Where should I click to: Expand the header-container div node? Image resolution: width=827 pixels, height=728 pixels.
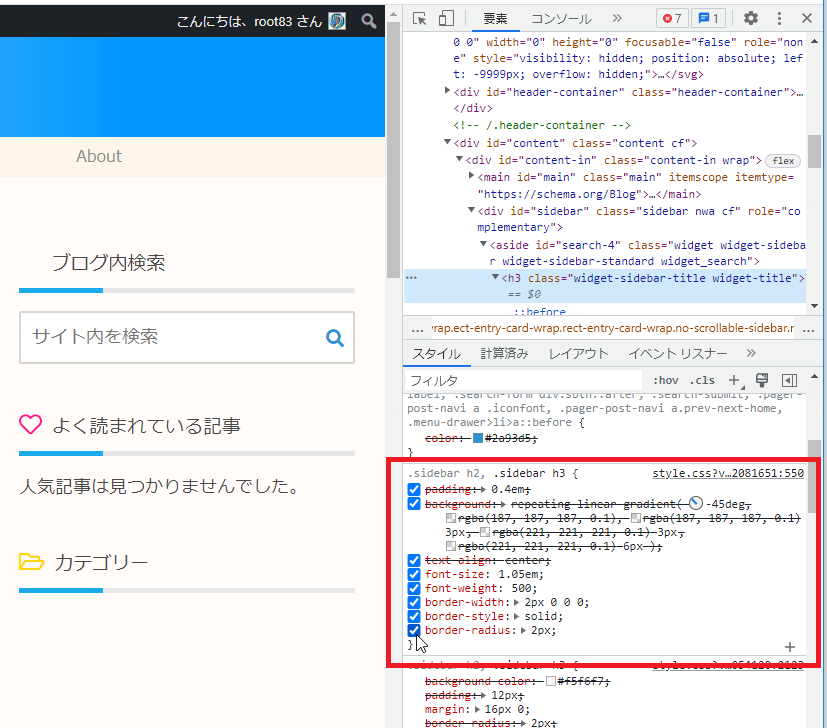(447, 92)
